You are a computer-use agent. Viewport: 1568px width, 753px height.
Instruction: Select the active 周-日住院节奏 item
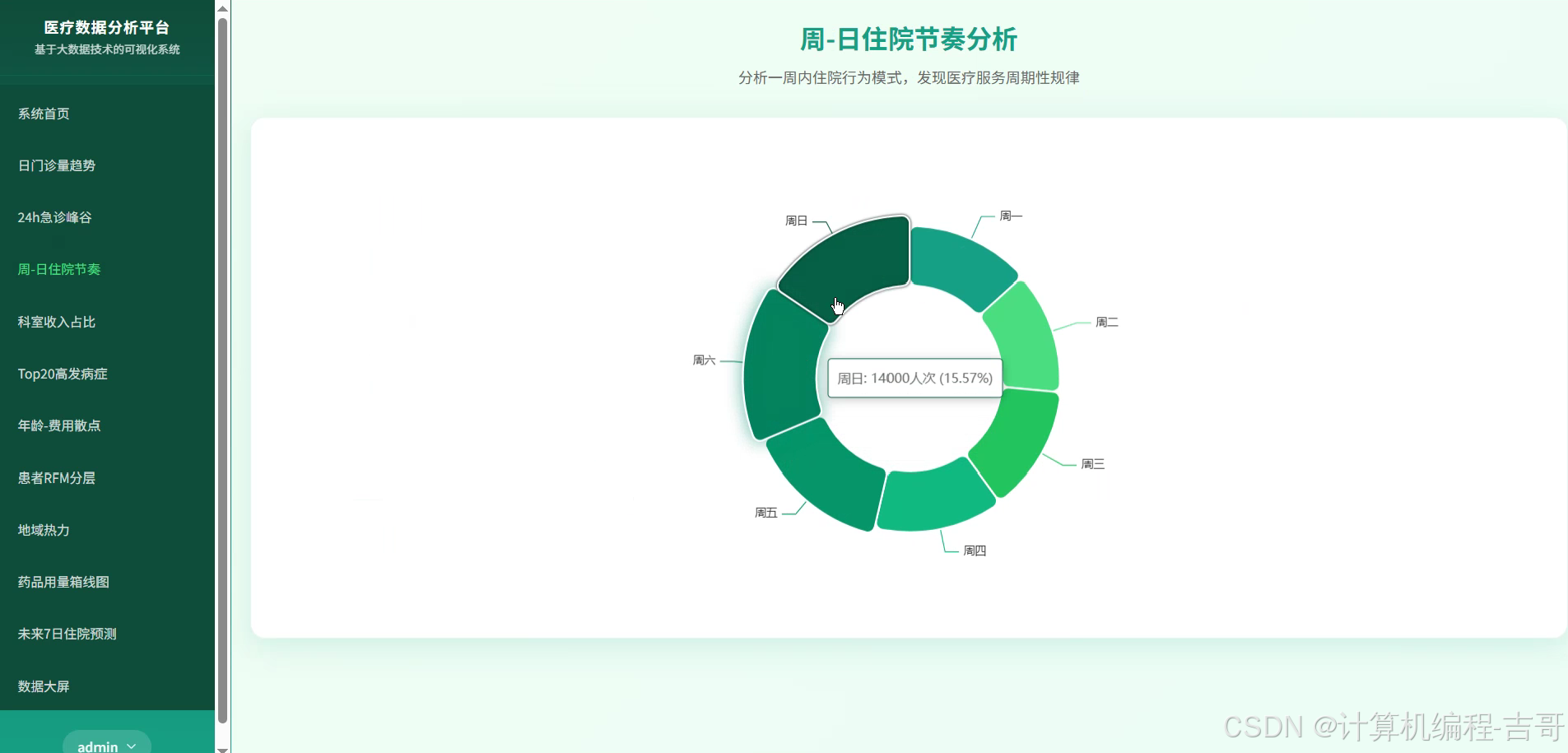click(59, 269)
